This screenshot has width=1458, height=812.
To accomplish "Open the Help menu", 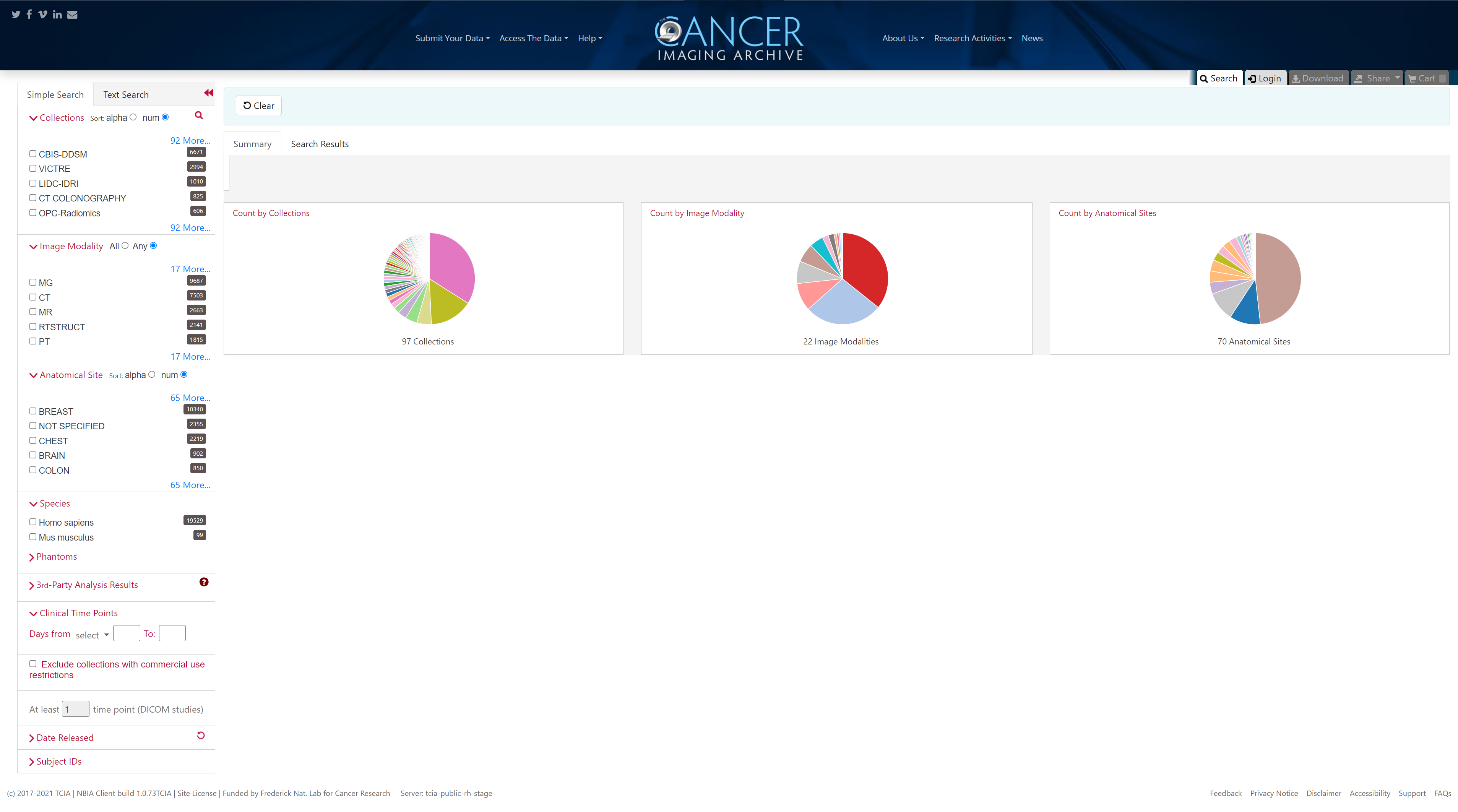I will coord(590,39).
